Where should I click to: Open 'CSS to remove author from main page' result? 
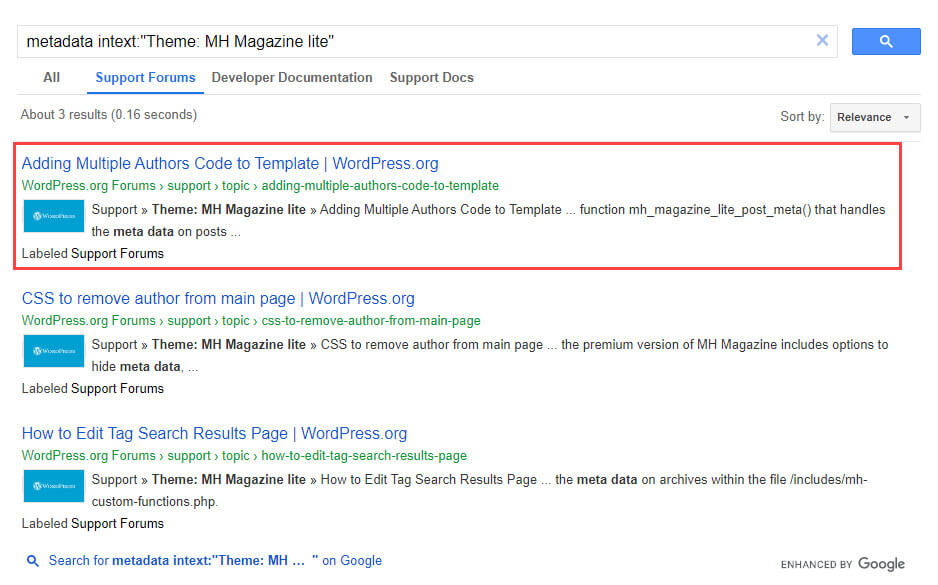(x=218, y=298)
